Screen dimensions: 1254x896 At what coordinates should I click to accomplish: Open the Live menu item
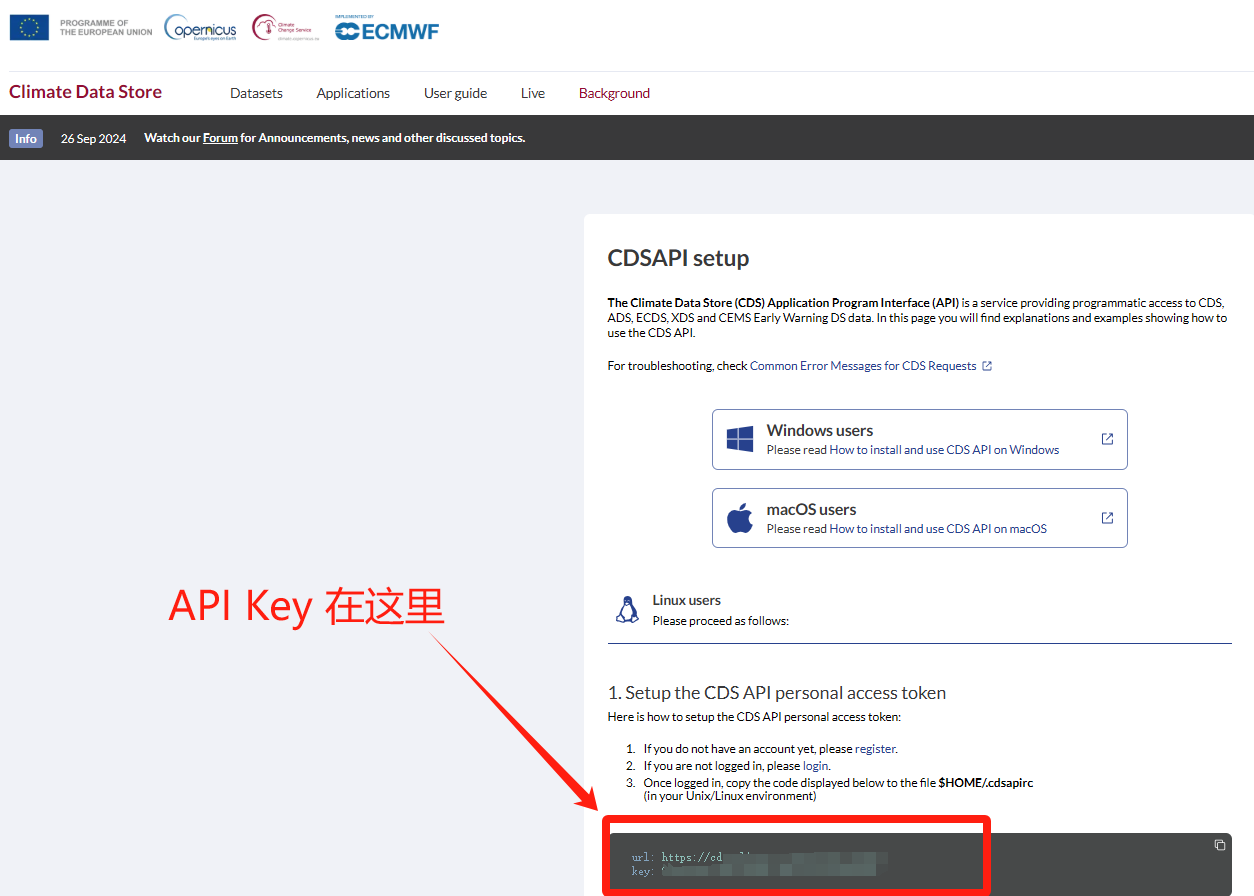pyautogui.click(x=533, y=93)
